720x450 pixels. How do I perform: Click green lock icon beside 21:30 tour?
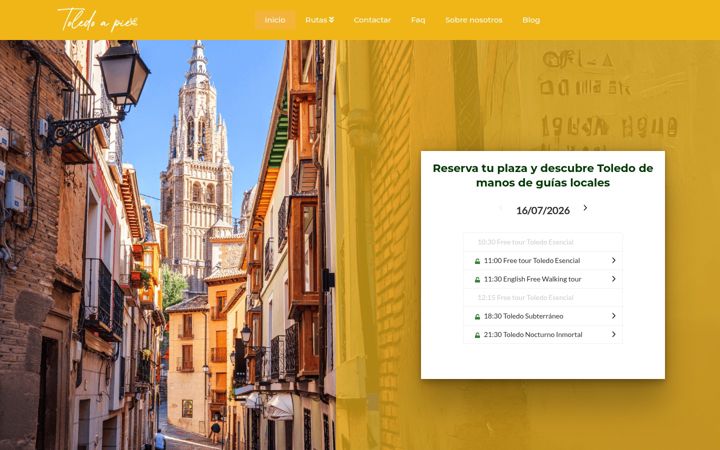(477, 335)
